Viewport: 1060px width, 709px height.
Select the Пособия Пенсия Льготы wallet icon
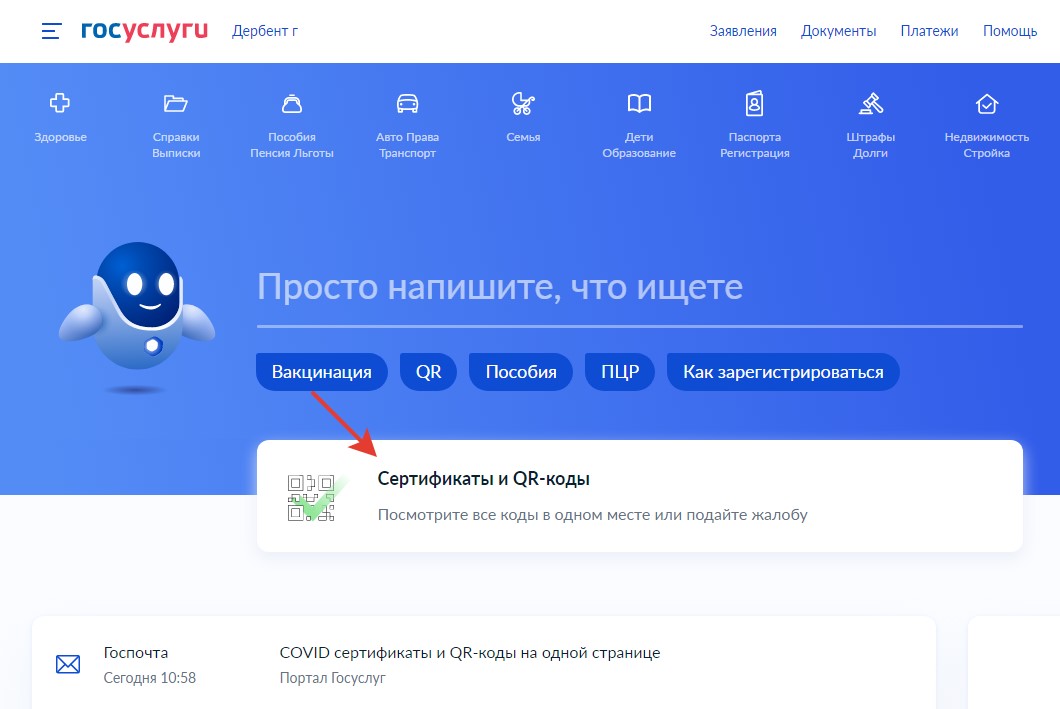pyautogui.click(x=292, y=103)
